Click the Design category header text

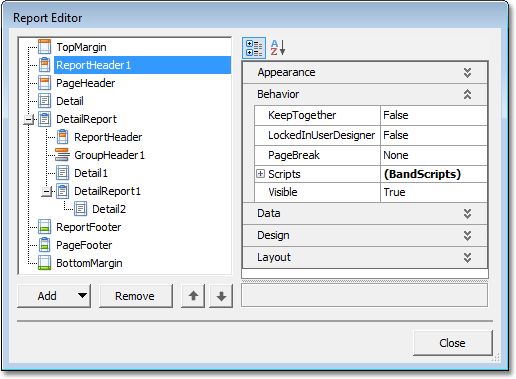[273, 236]
